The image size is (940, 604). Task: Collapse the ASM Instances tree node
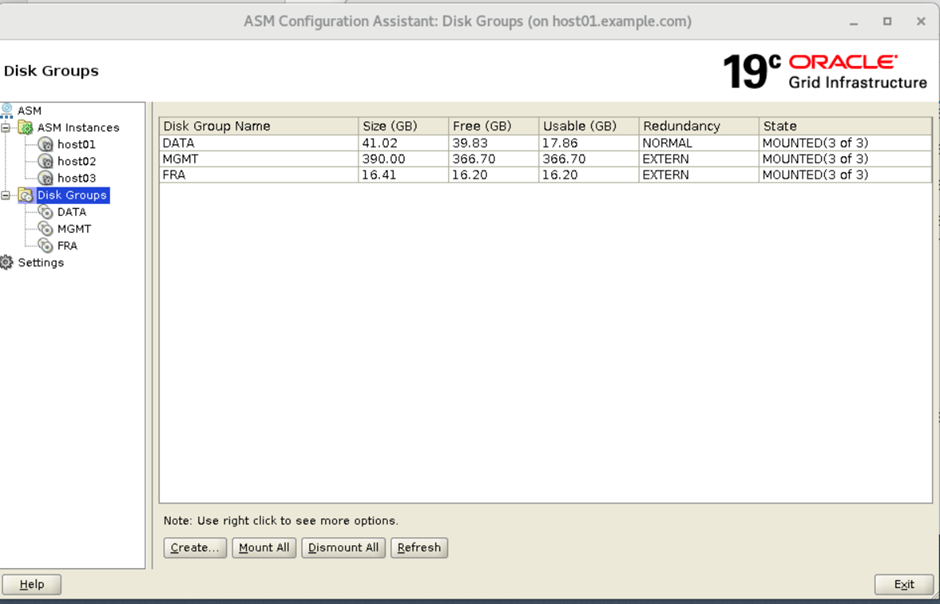[6, 128]
